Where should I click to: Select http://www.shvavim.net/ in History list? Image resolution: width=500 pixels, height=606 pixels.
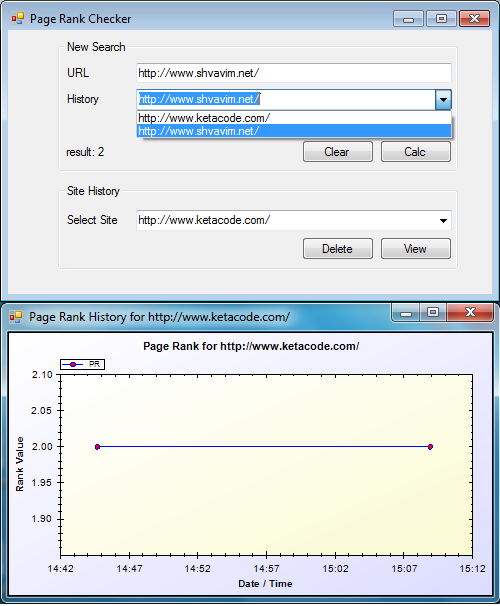coord(294,131)
